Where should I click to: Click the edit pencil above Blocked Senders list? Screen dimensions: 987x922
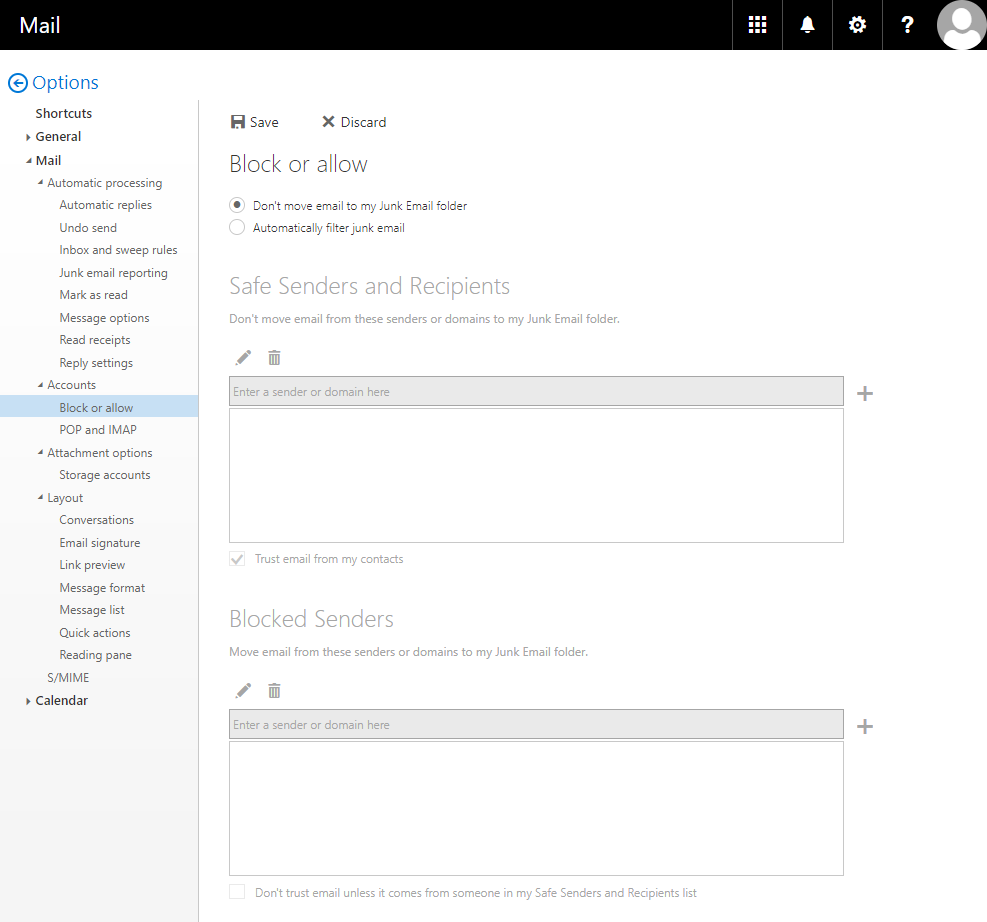pyautogui.click(x=242, y=690)
